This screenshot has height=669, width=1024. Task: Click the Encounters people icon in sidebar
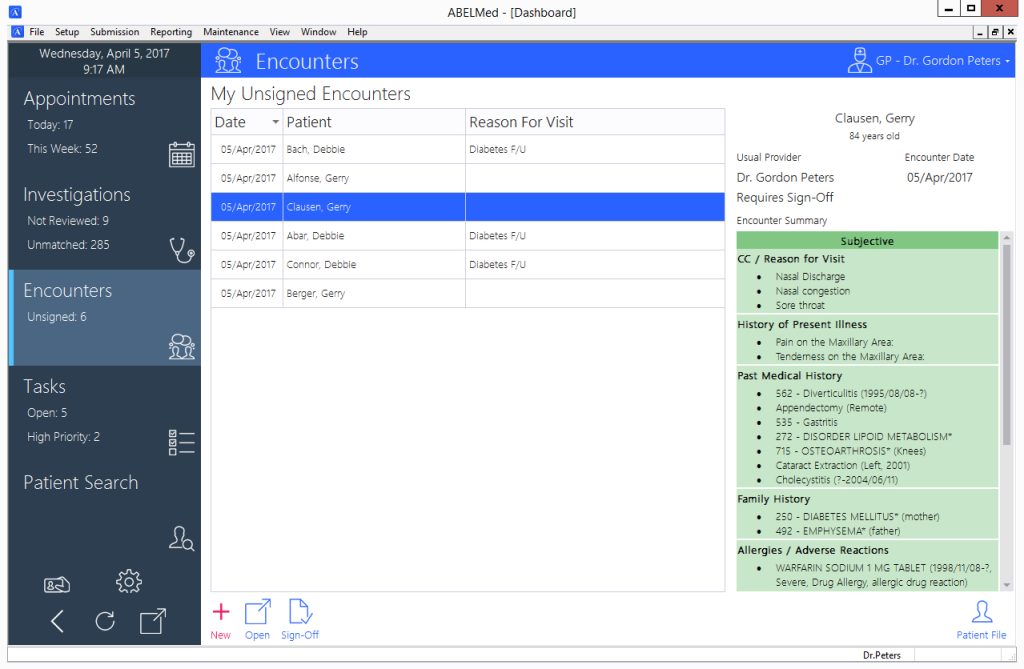click(181, 347)
